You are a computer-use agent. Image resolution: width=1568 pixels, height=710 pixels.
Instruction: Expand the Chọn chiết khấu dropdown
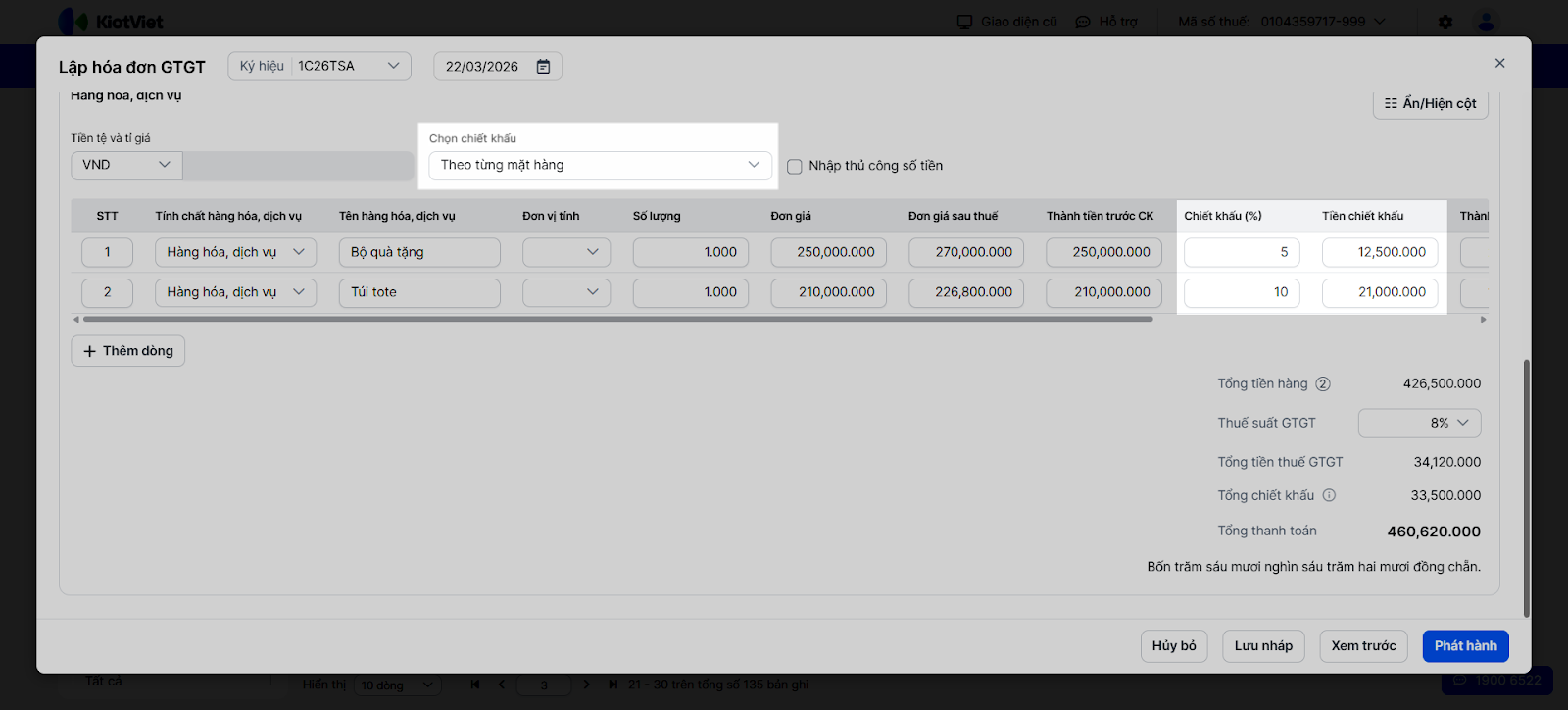(x=600, y=165)
